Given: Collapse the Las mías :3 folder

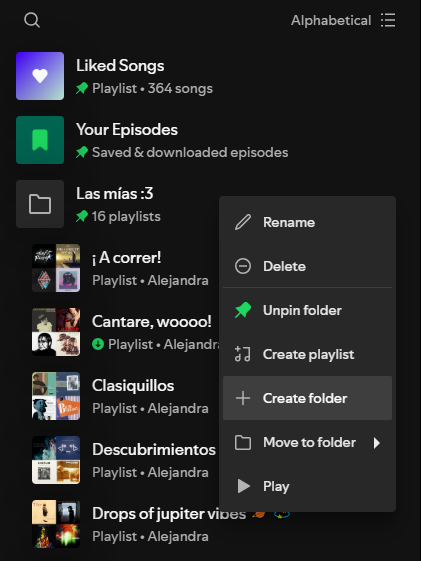Looking at the screenshot, I should click(x=114, y=204).
